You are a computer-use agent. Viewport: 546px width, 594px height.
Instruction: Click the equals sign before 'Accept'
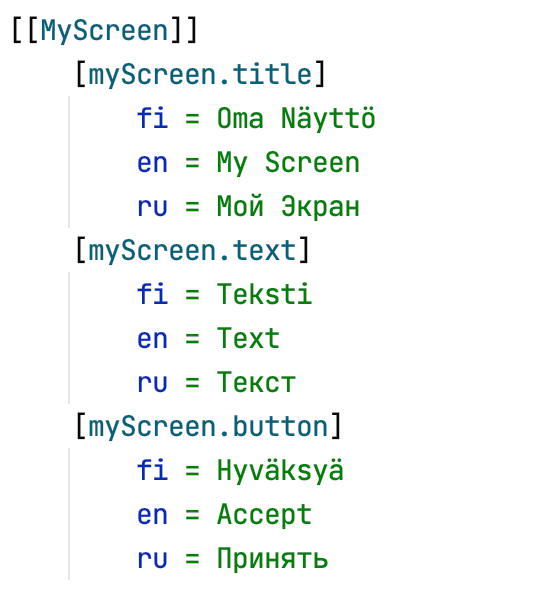(x=192, y=516)
